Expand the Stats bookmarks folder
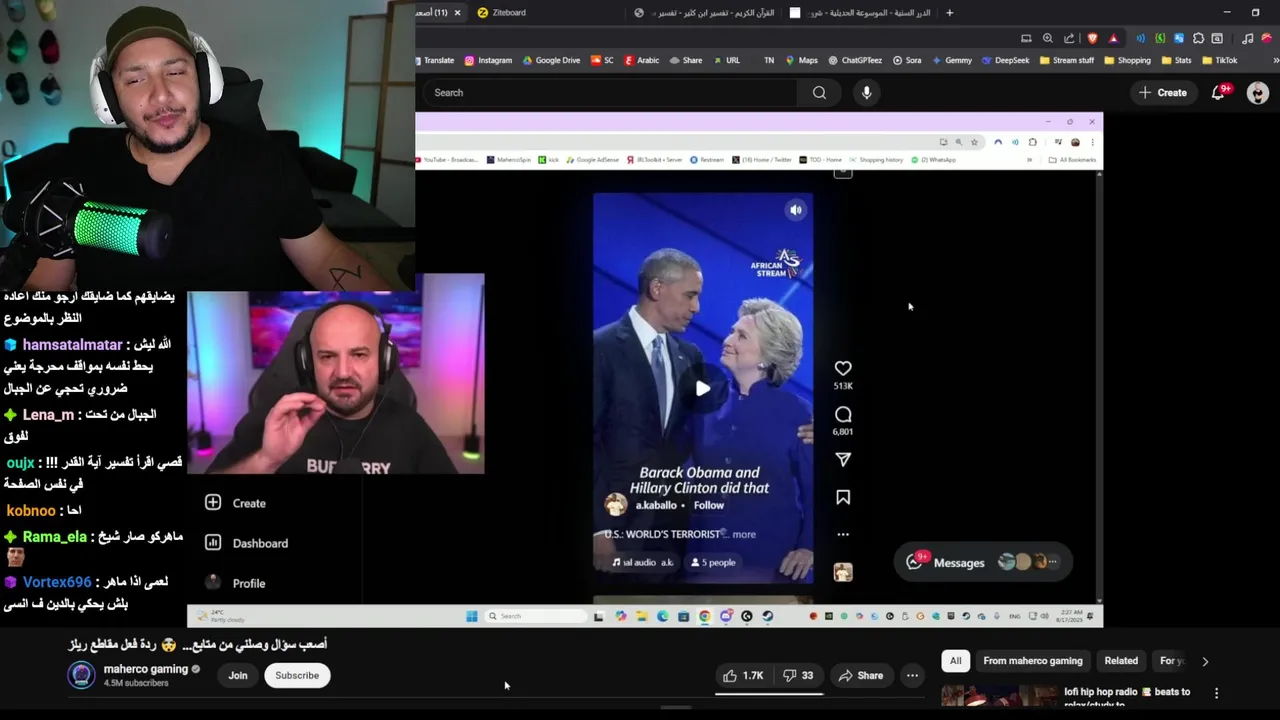Image resolution: width=1280 pixels, height=720 pixels. [x=1177, y=60]
